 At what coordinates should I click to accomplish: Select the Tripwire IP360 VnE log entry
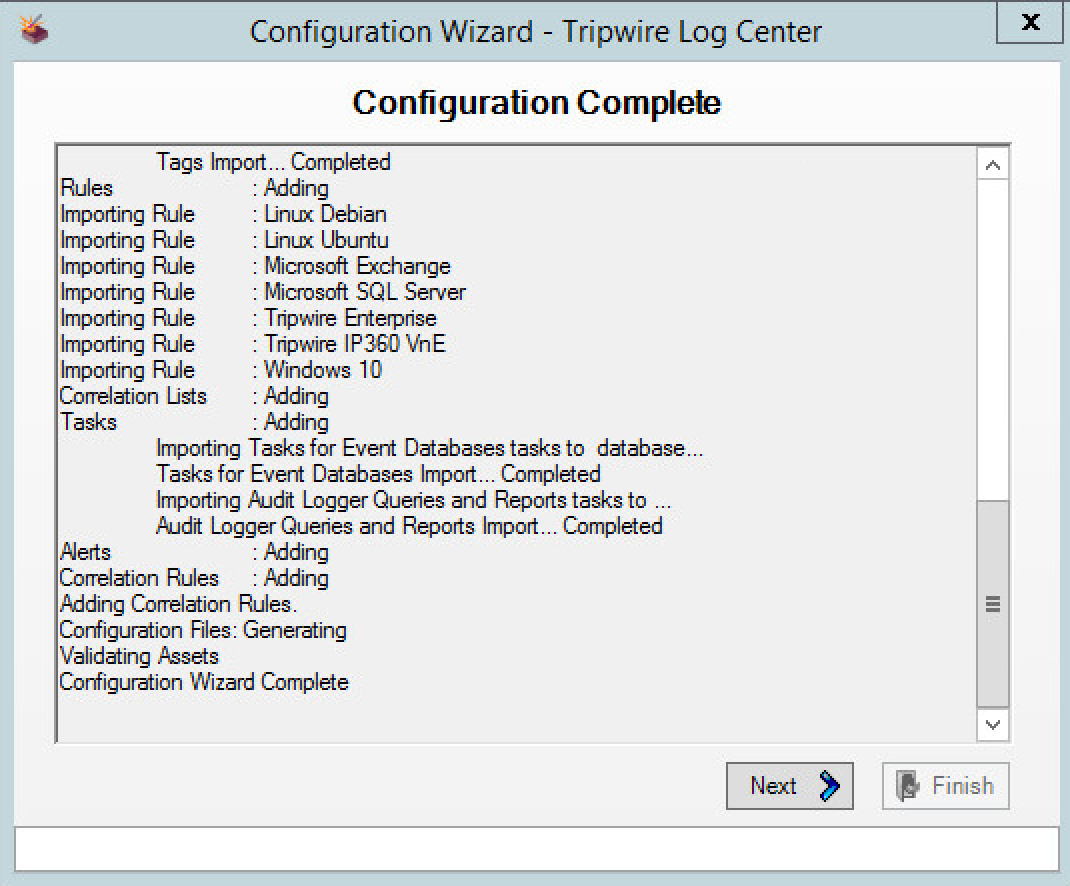pyautogui.click(x=354, y=344)
